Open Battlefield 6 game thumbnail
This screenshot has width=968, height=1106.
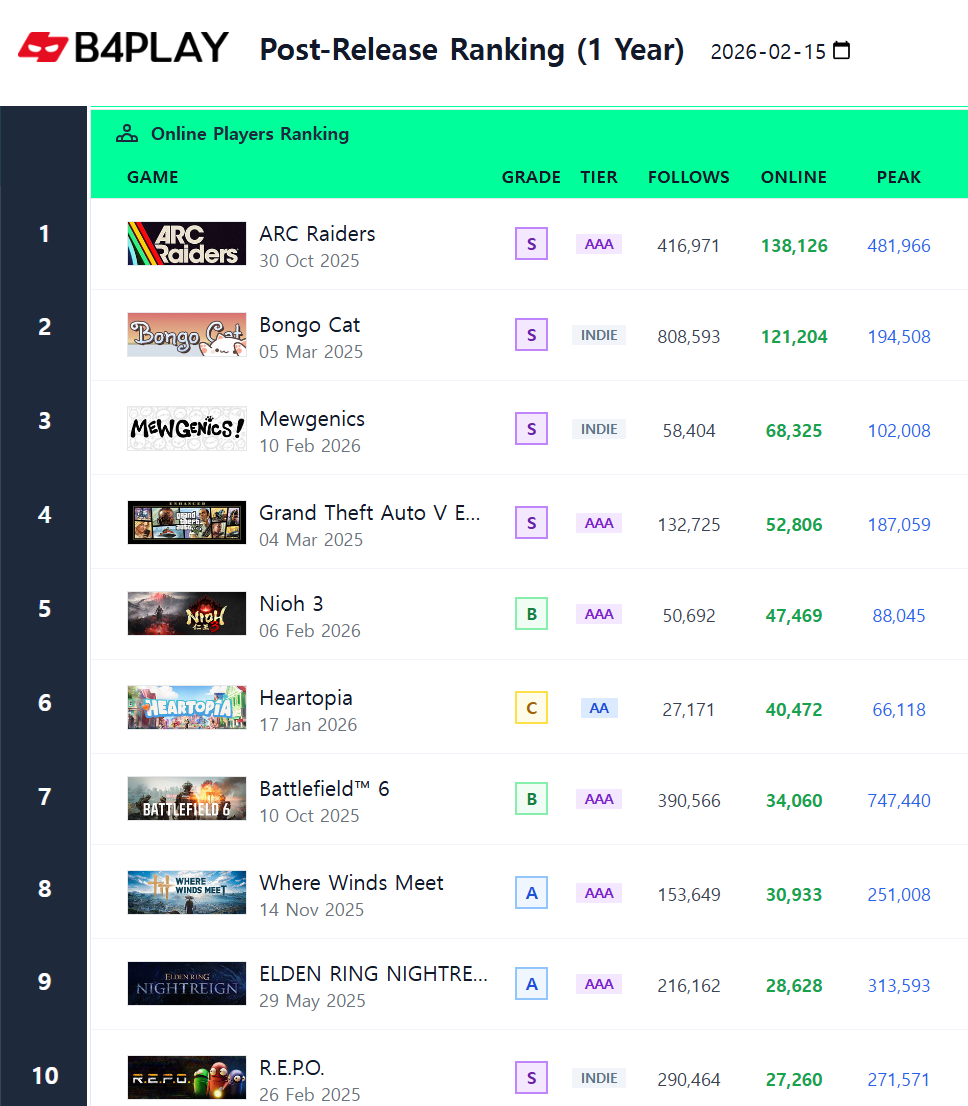point(187,798)
